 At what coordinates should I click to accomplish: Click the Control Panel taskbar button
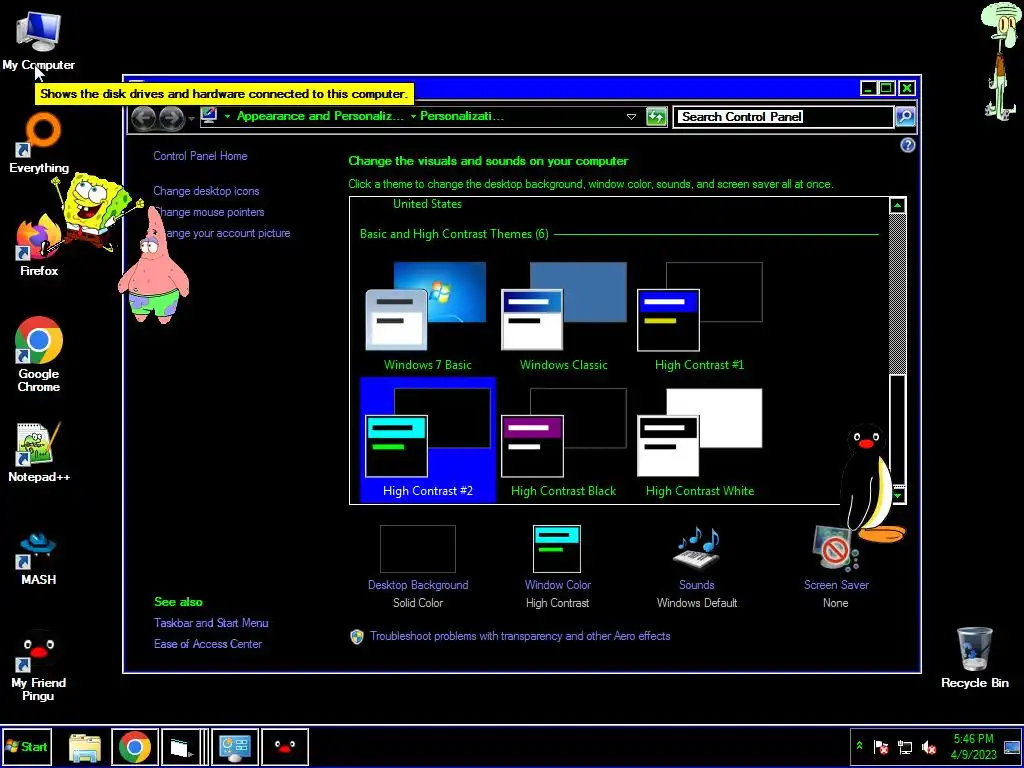234,747
